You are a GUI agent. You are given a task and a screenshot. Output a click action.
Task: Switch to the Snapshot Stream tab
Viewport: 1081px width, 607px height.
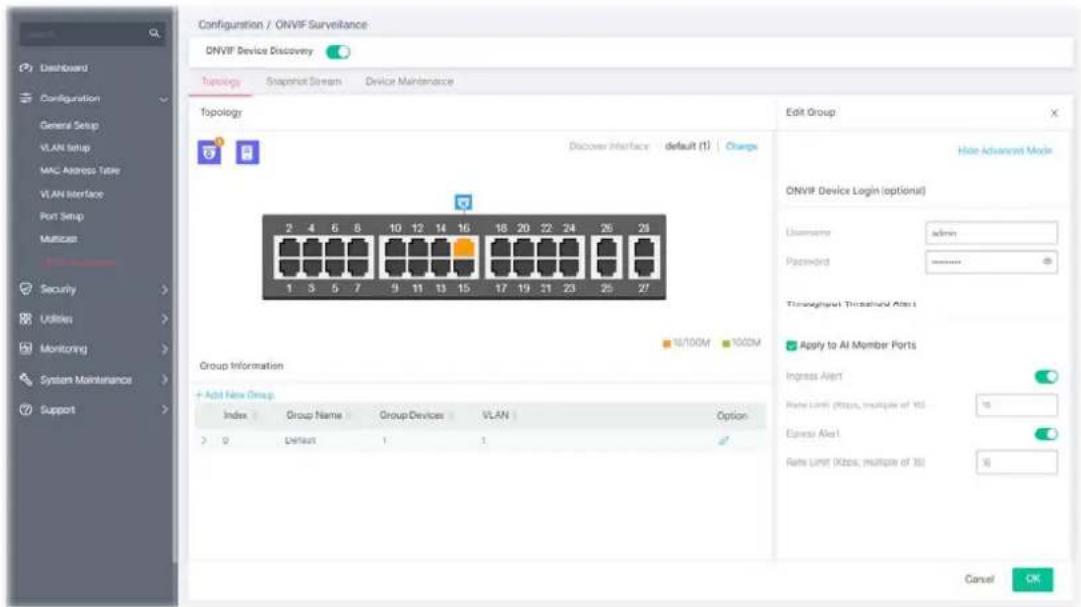304,81
